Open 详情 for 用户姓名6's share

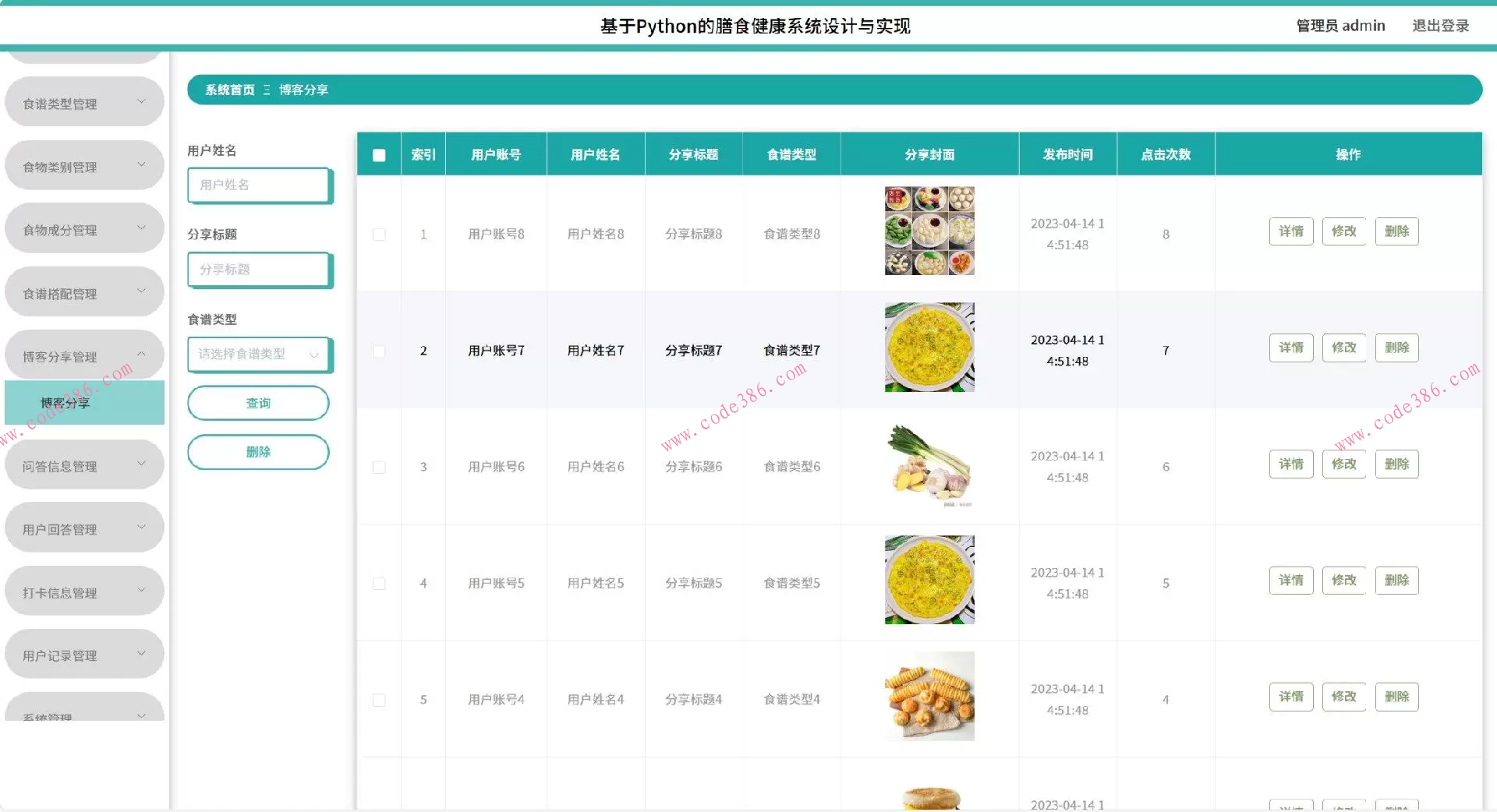tap(1290, 464)
